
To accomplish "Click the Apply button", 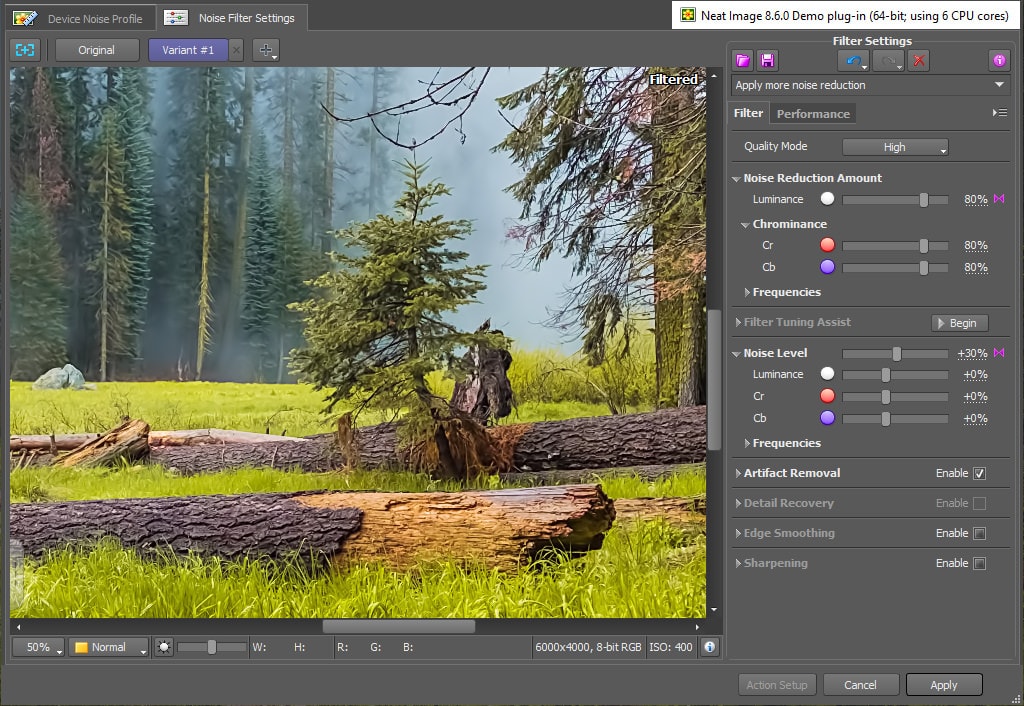I will 943,685.
